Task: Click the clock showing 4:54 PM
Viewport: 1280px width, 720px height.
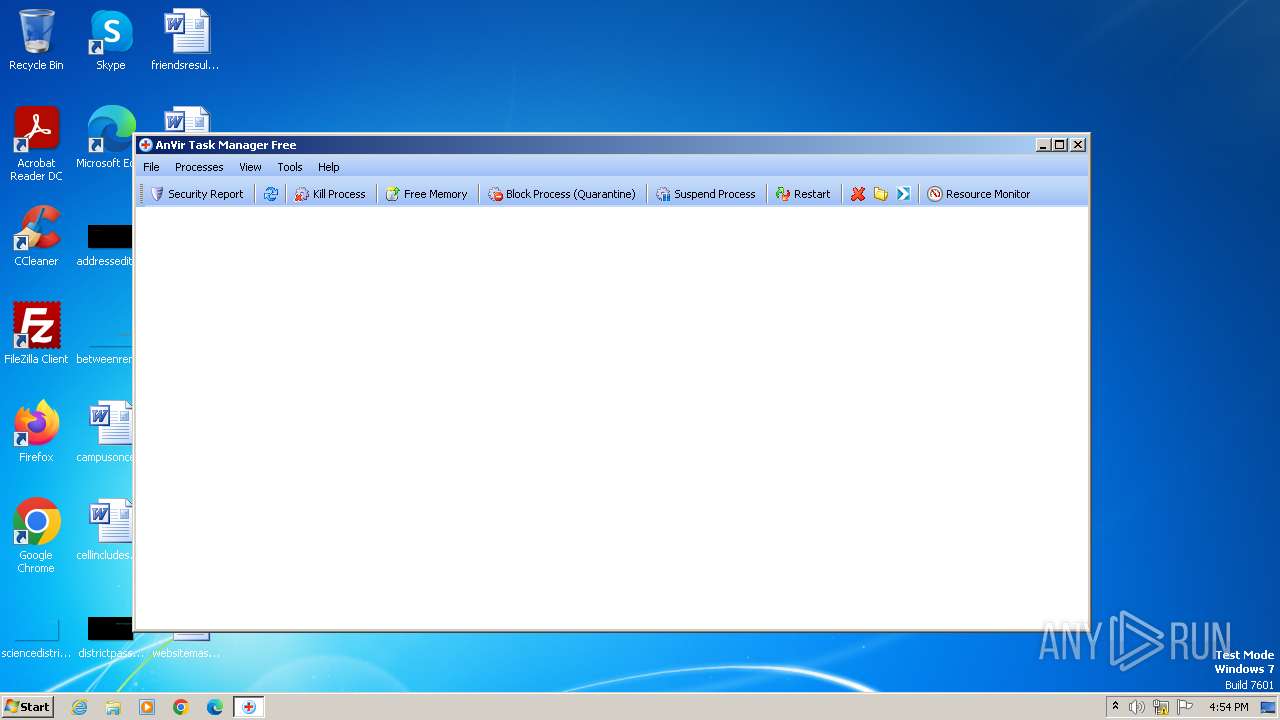Action: (1228, 707)
